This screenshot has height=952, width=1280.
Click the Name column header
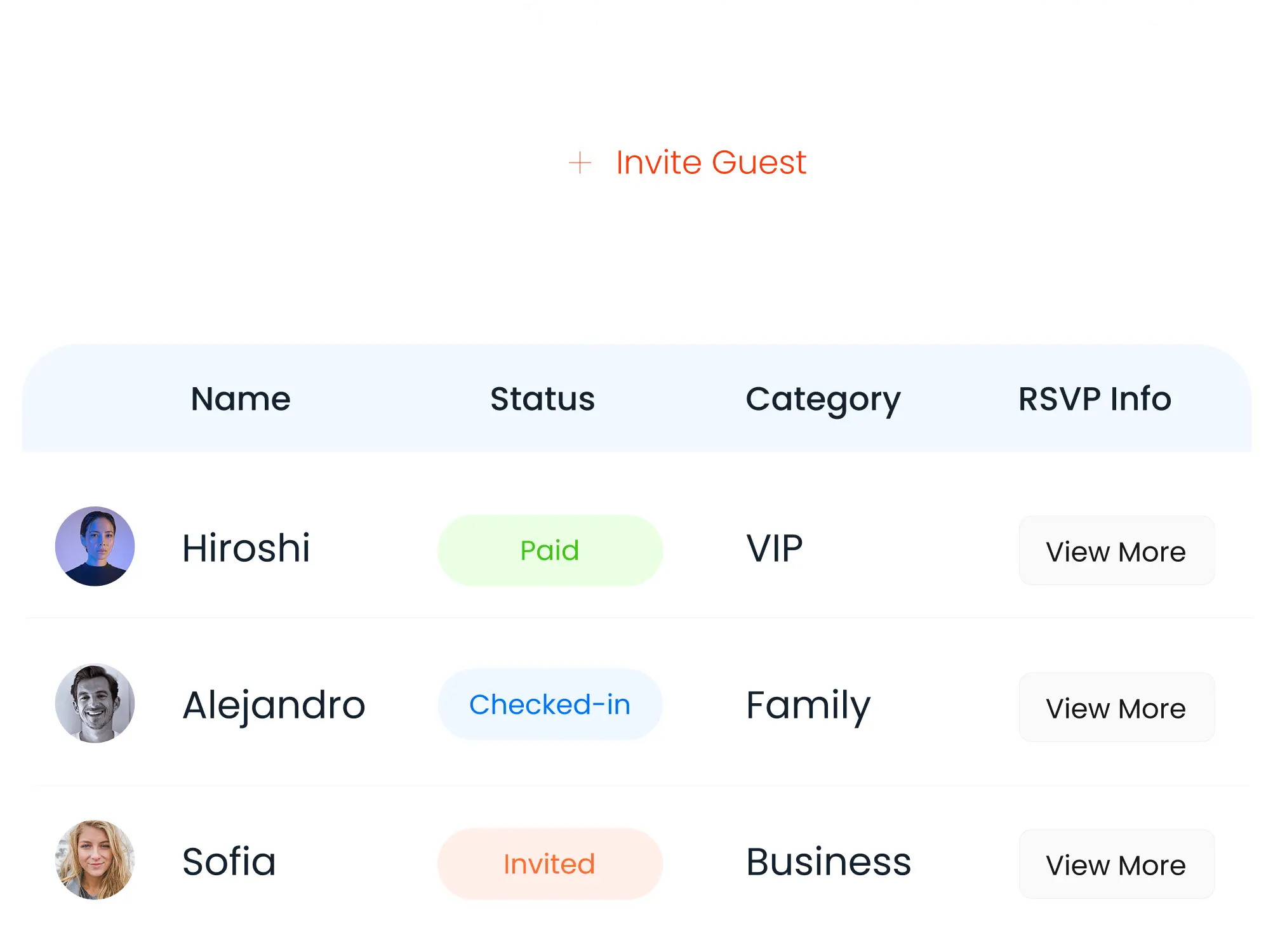pos(241,399)
